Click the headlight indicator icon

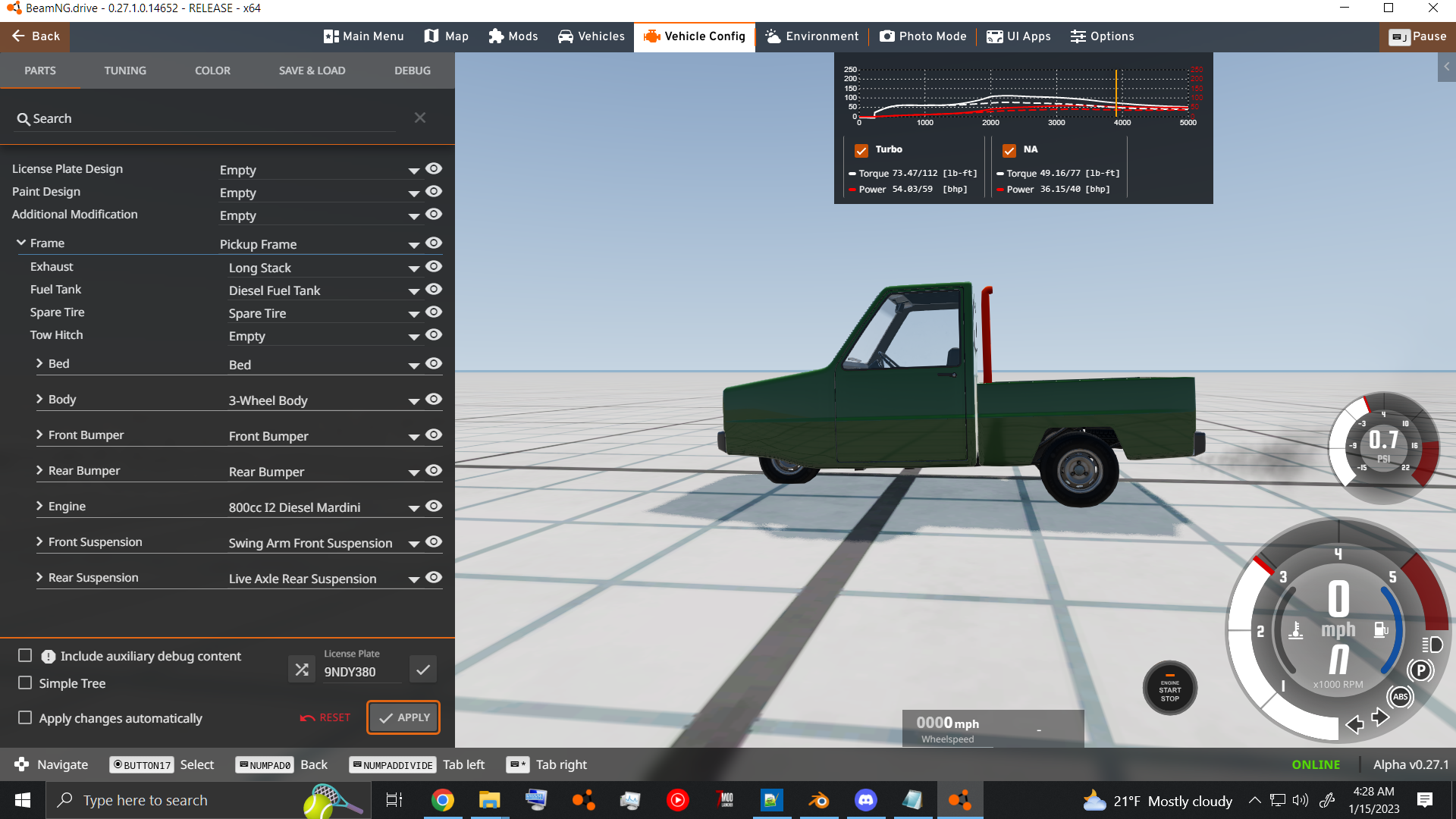tap(1432, 645)
